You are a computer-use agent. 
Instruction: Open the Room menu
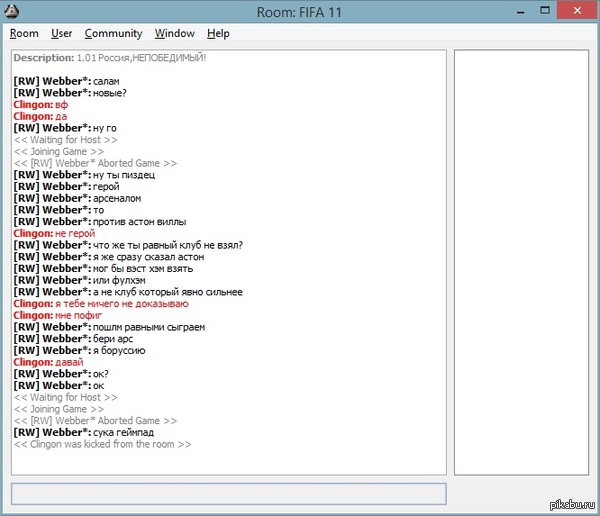coord(24,34)
